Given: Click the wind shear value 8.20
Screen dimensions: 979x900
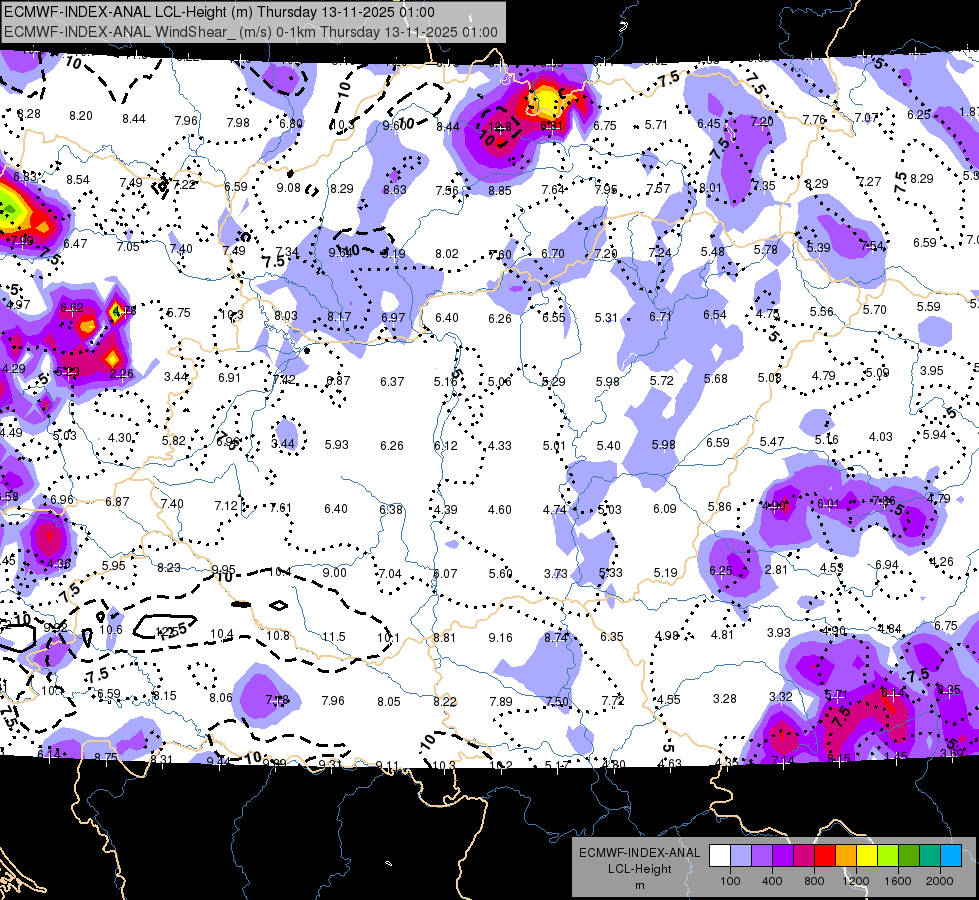Looking at the screenshot, I should coord(81,116).
